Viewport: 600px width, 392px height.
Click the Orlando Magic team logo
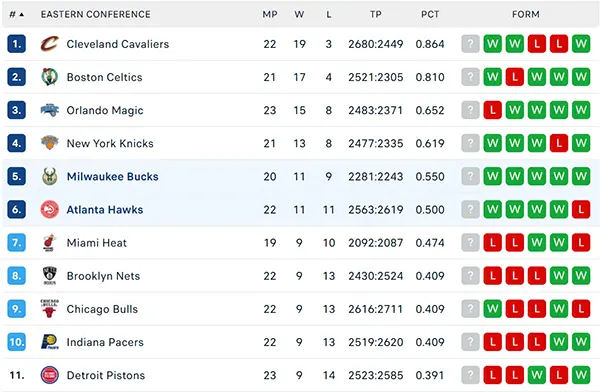click(x=50, y=110)
